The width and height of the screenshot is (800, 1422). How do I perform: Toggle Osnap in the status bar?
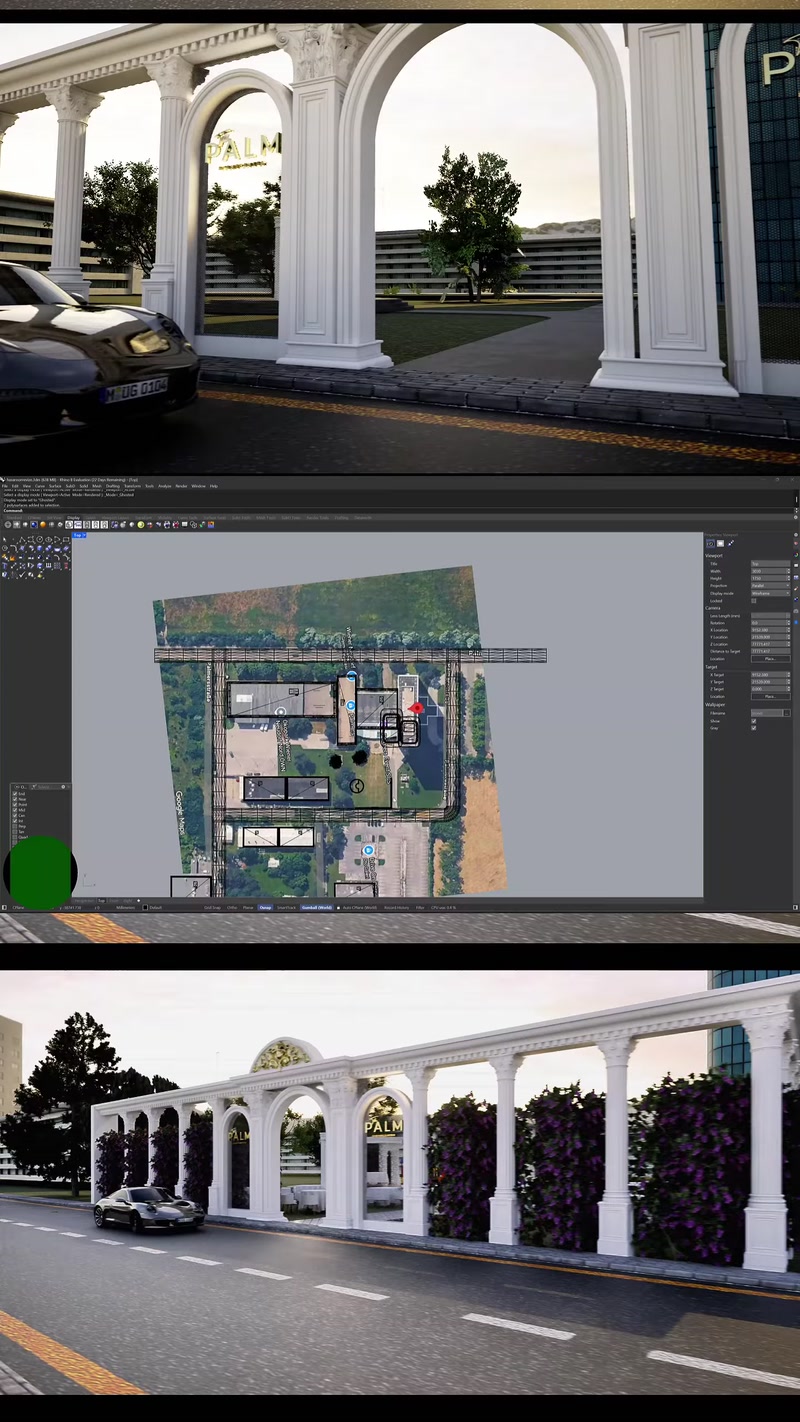coord(265,907)
